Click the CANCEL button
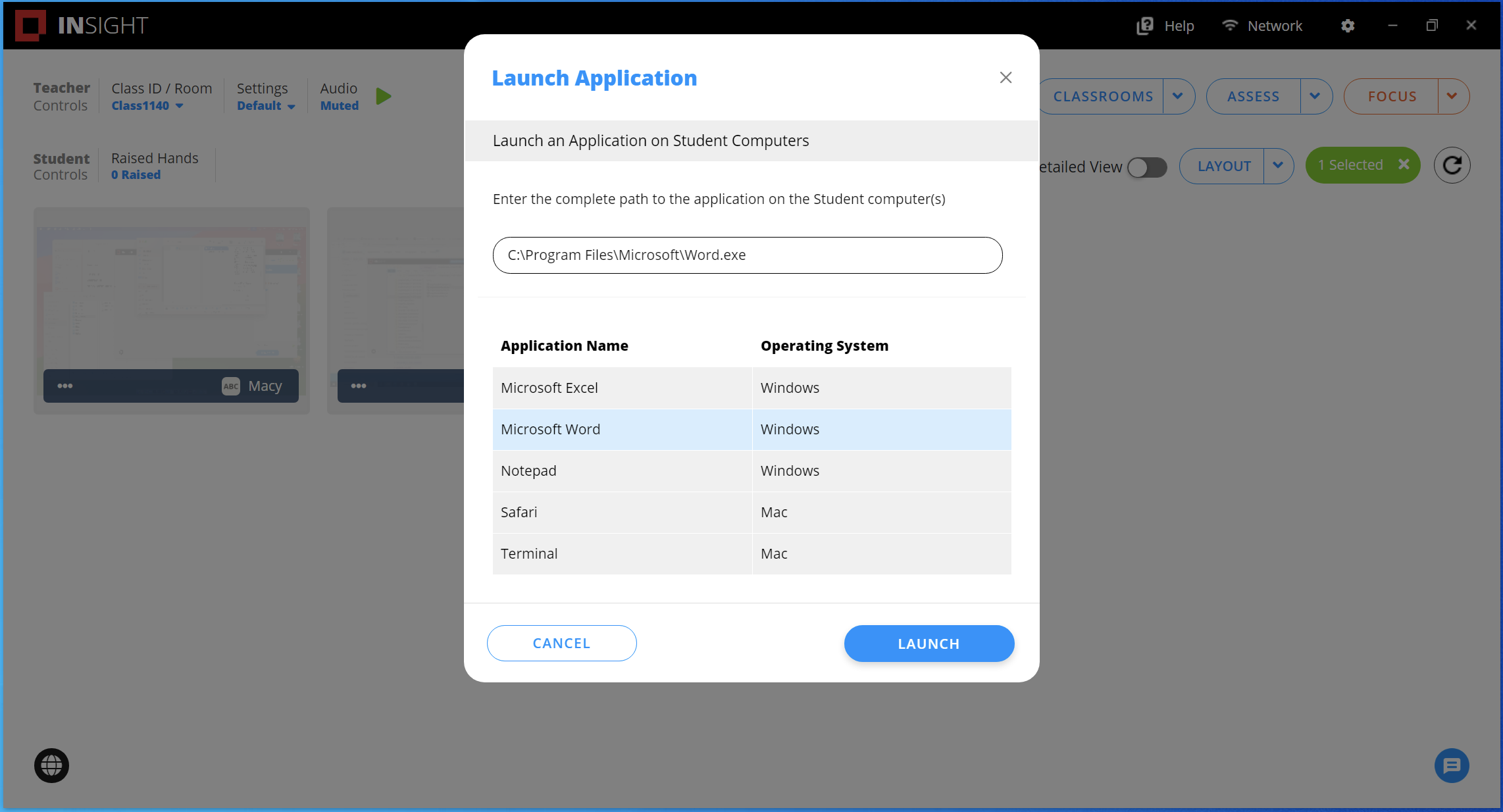1503x812 pixels. (561, 643)
